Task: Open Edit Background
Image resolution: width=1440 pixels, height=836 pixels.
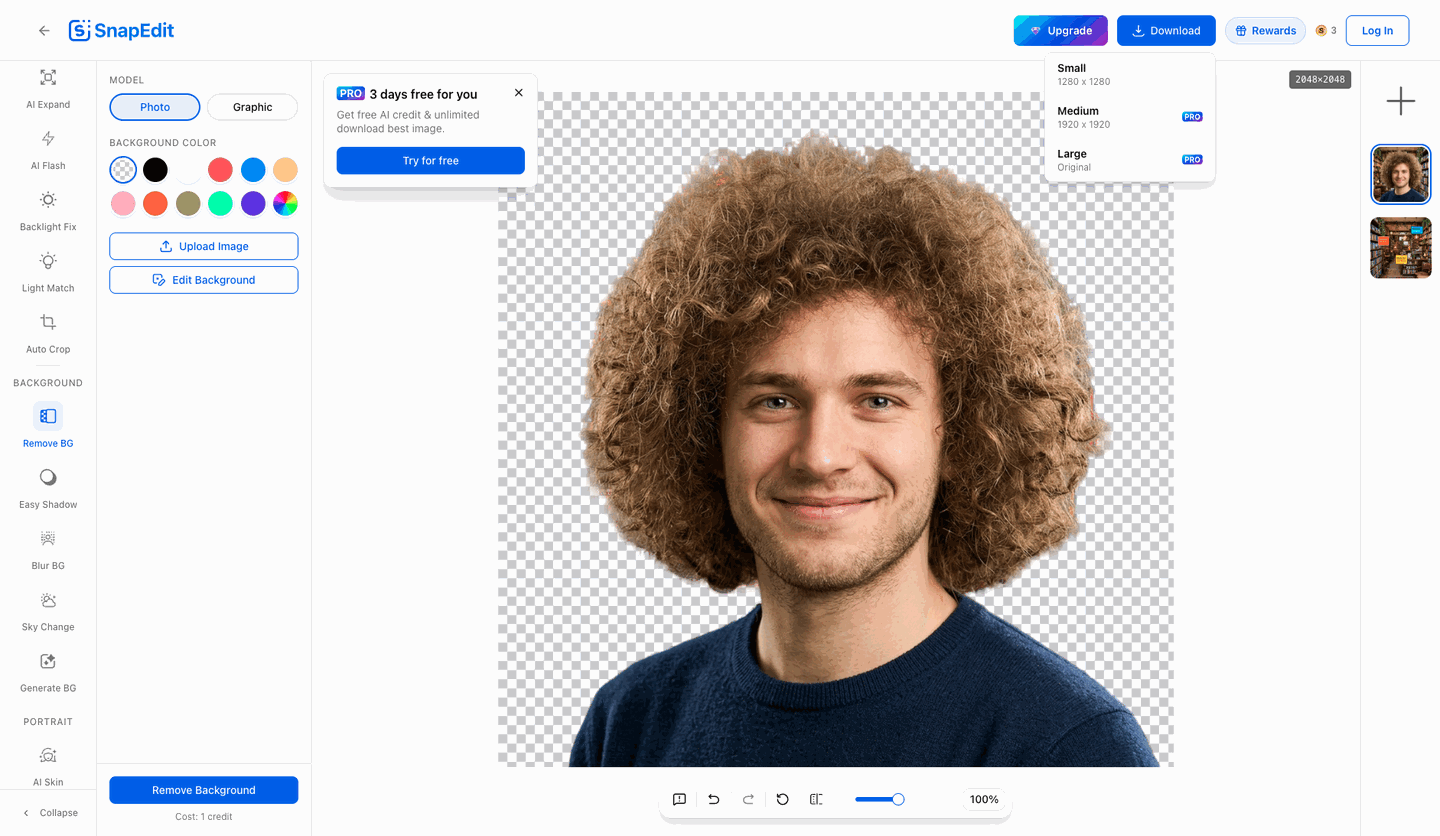Action: tap(204, 280)
